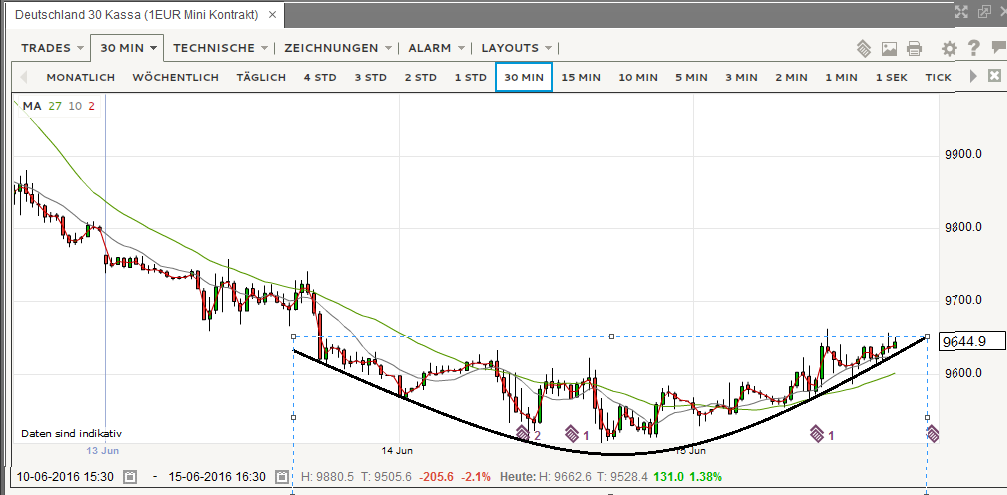Click the fullscreen expand icon
Screen dimensions: 1007x495
tap(961, 12)
